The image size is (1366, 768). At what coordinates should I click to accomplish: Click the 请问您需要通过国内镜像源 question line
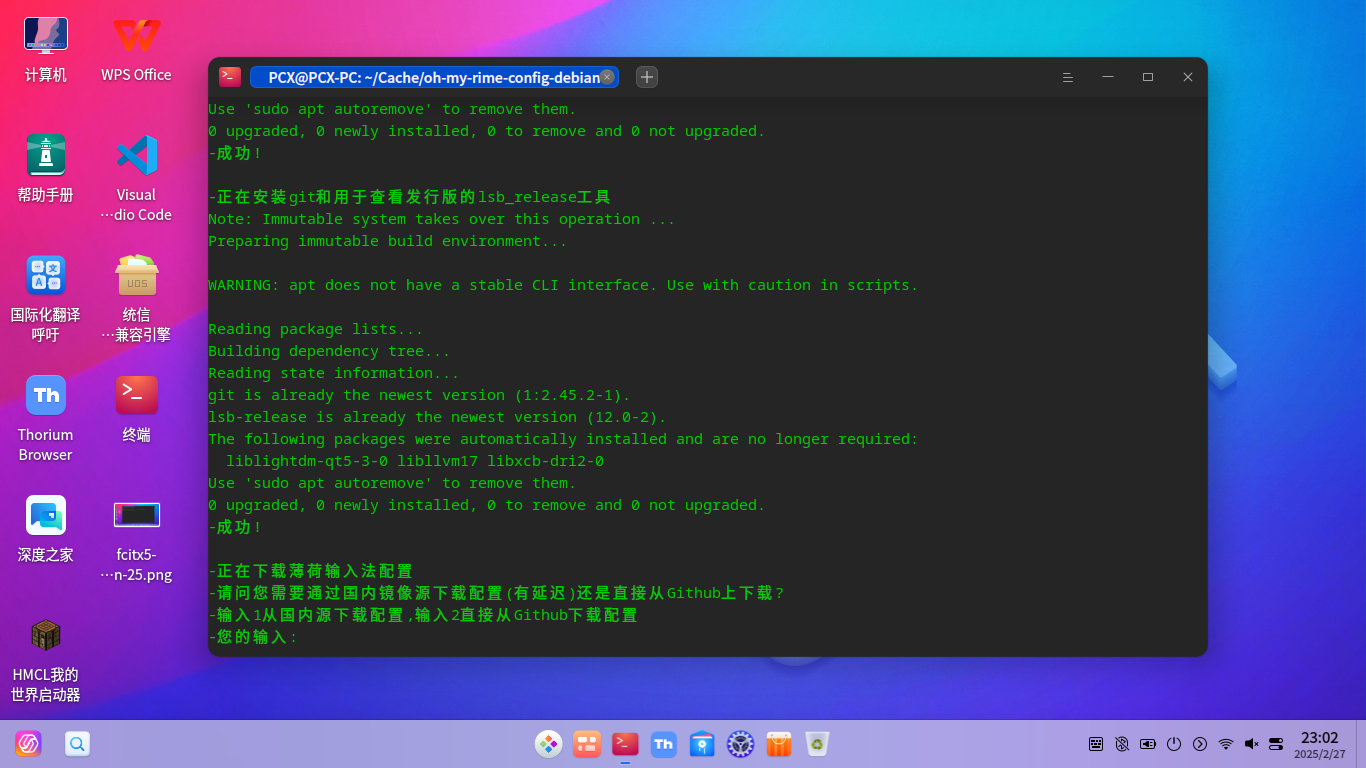(497, 593)
